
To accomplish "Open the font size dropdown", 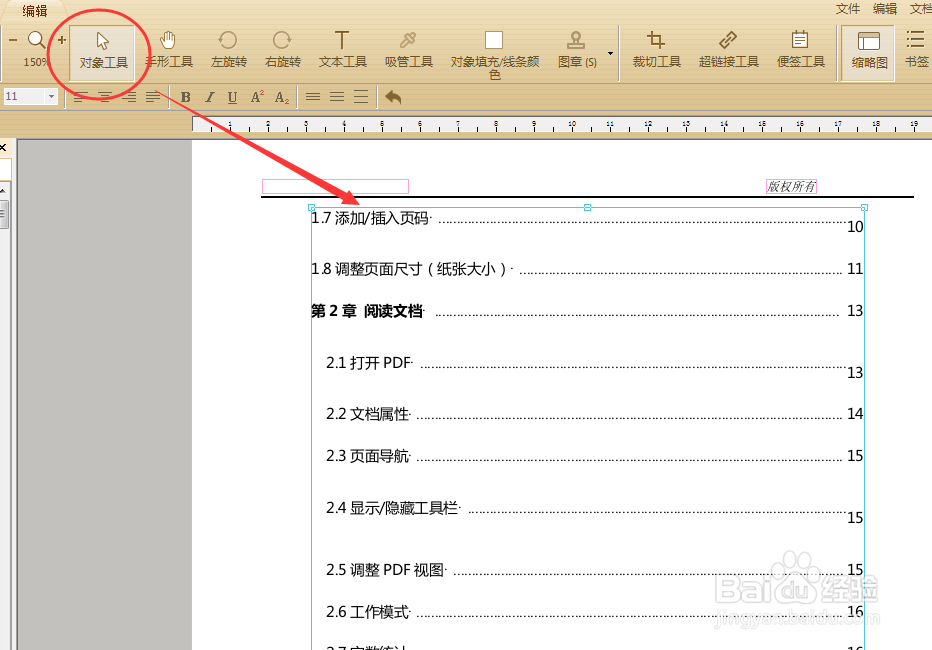I will point(50,96).
